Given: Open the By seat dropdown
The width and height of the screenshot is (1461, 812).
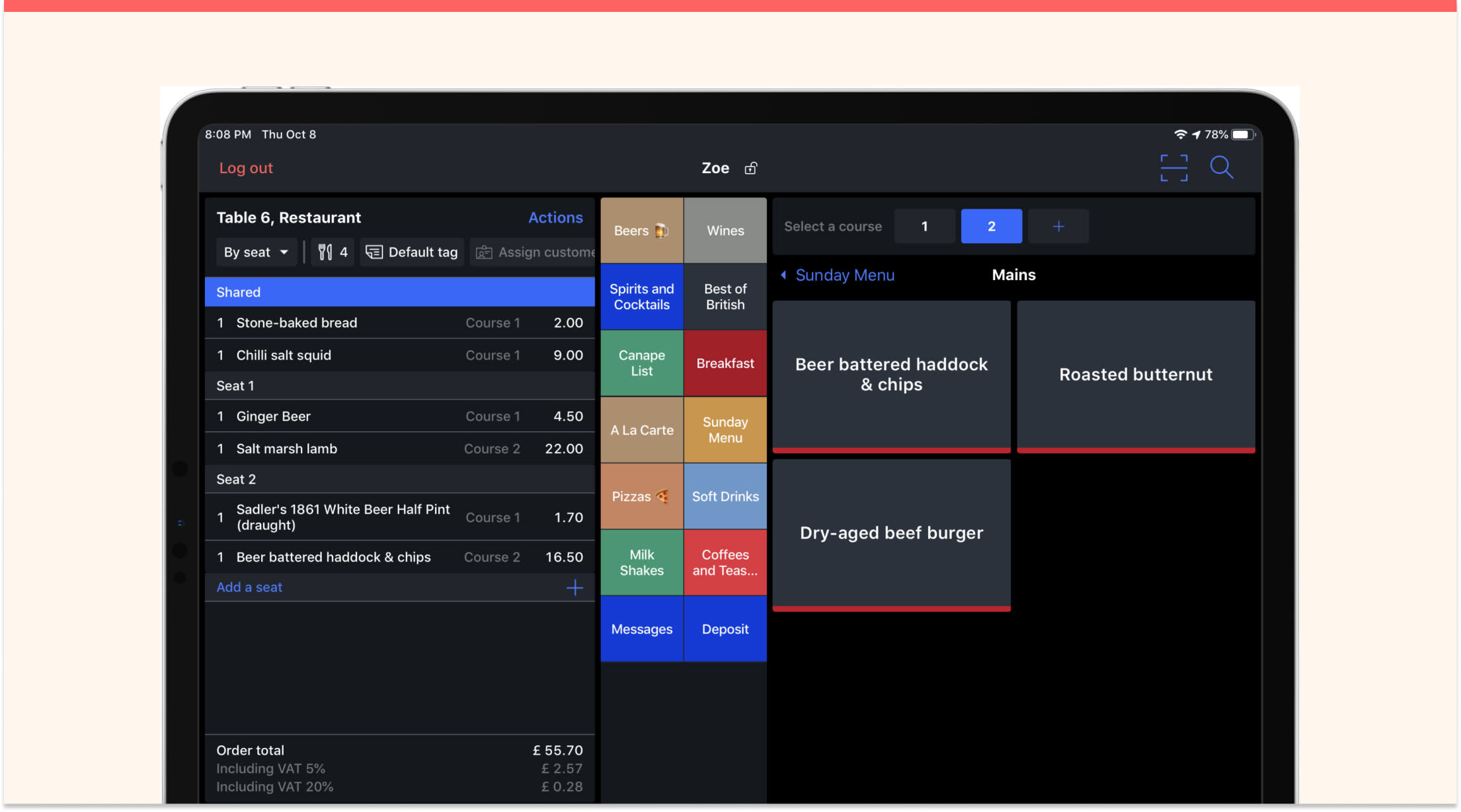Looking at the screenshot, I should pos(256,252).
